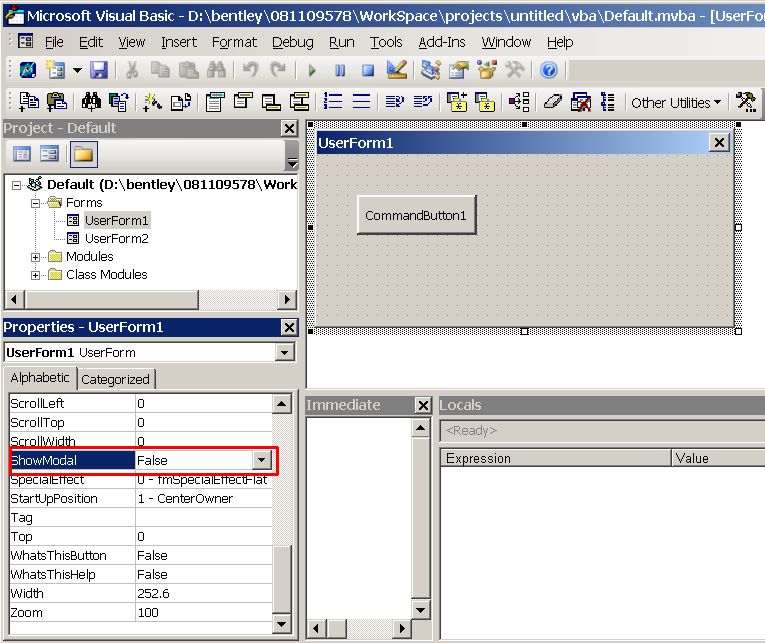Click the Expression column header in Locals
This screenshot has width=765, height=643.
point(556,459)
